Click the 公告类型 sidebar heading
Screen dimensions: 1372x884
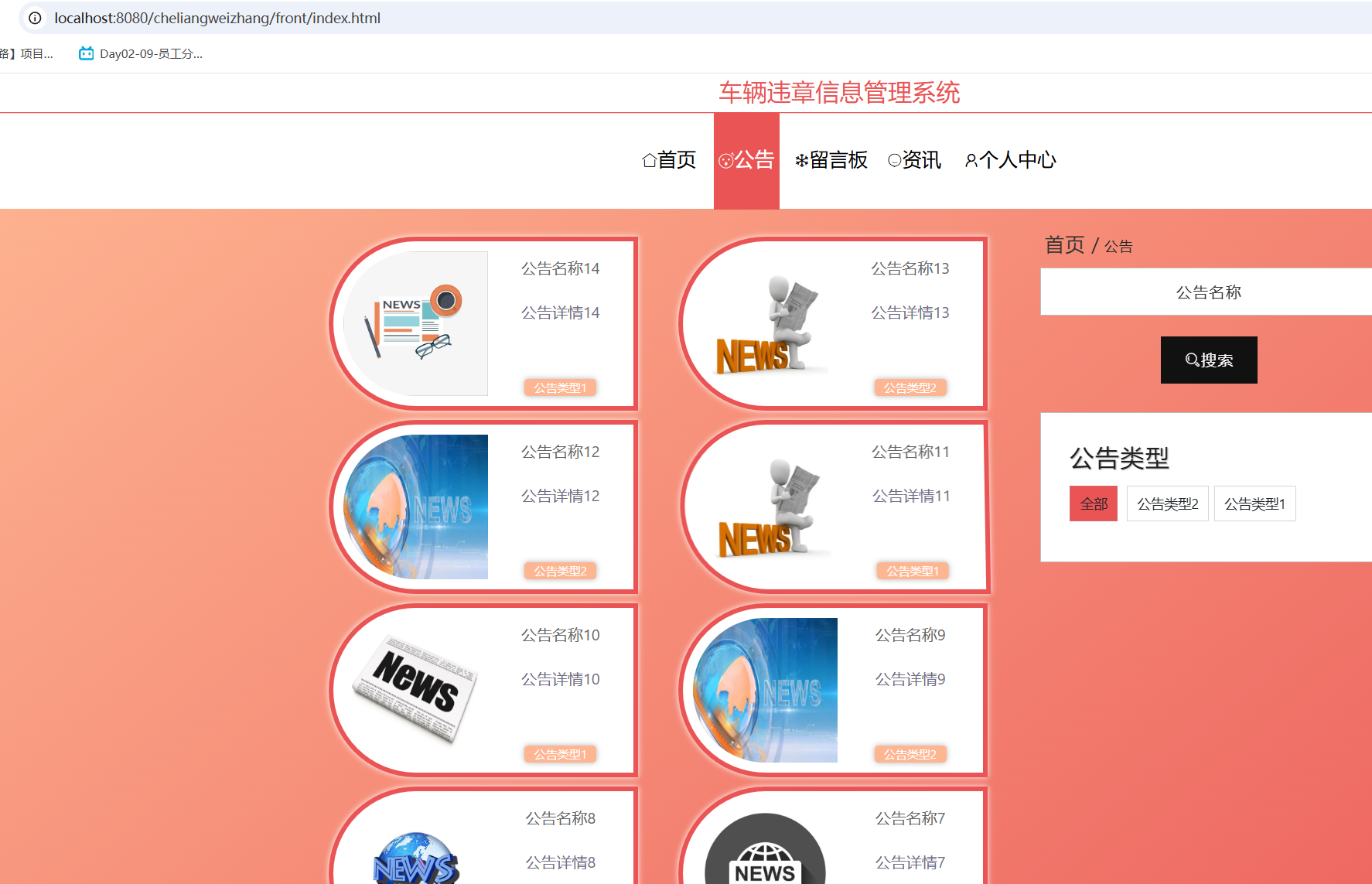click(x=1119, y=458)
